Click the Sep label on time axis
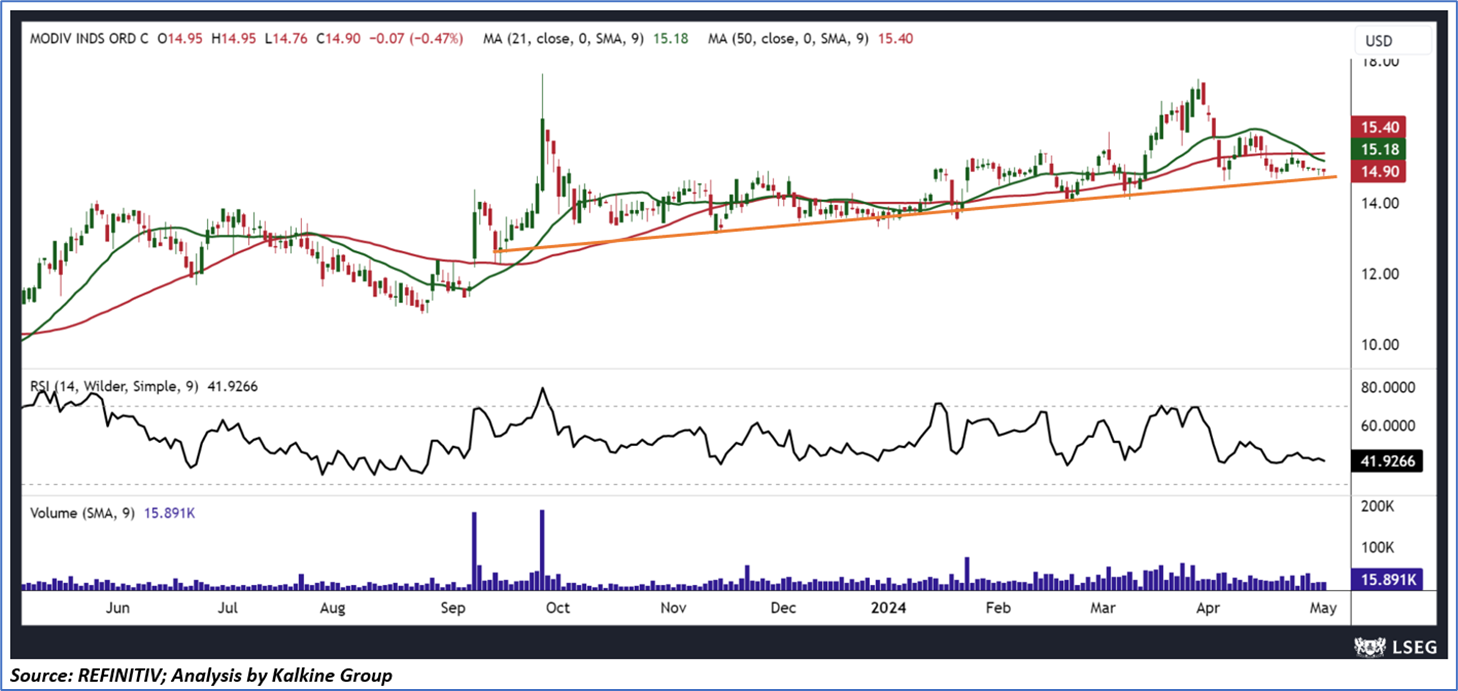 (455, 608)
